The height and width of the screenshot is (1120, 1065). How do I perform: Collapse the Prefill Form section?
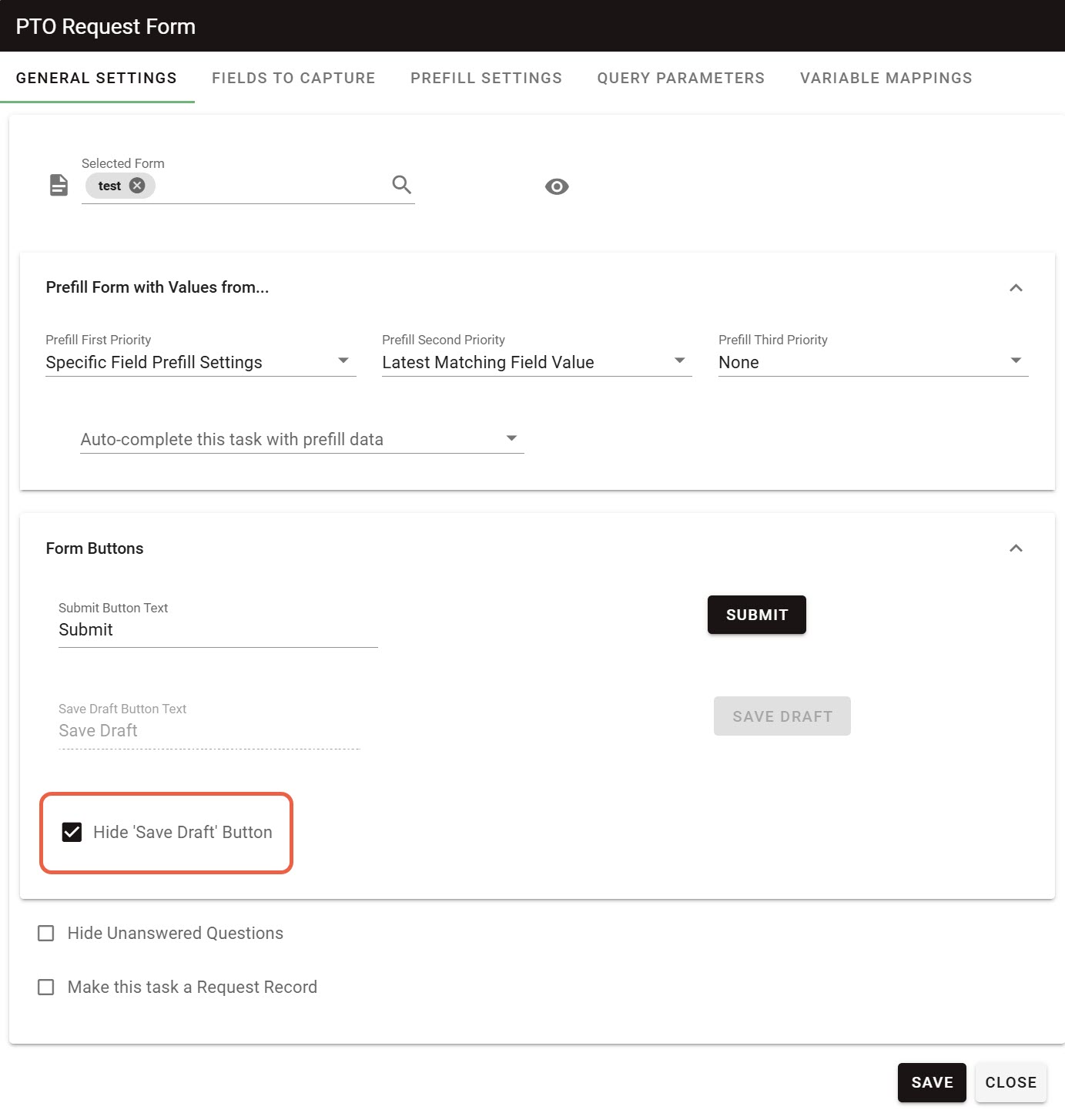click(1016, 287)
